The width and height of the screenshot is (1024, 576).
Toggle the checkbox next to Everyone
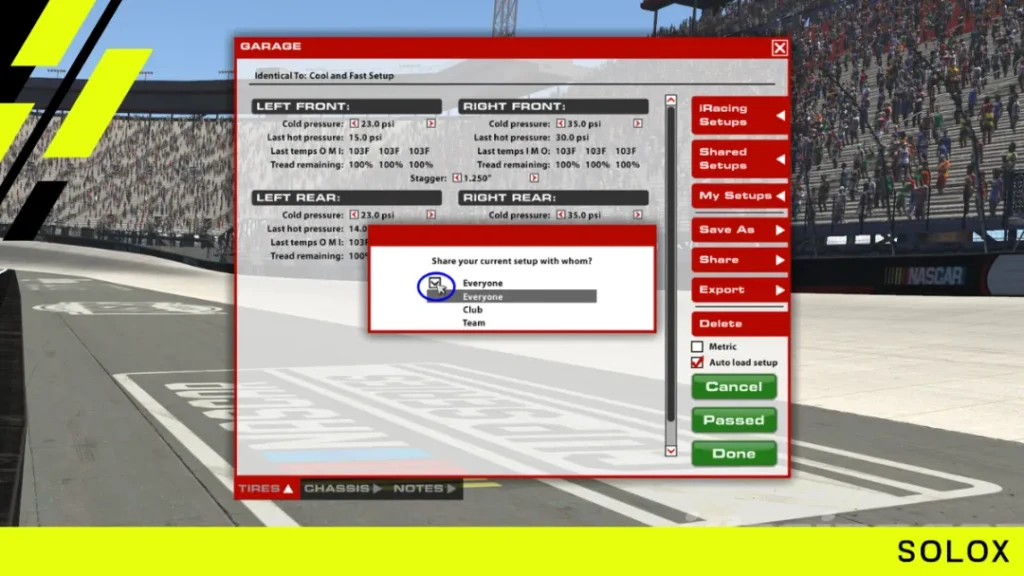pos(435,283)
